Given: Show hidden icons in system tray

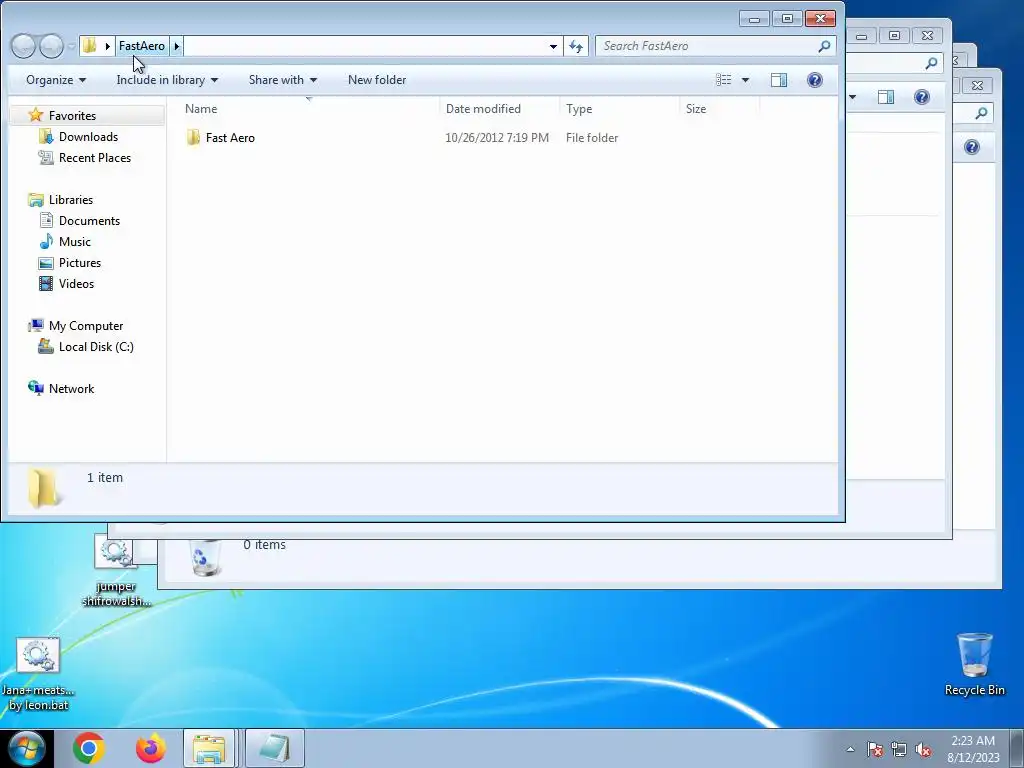Looking at the screenshot, I should (850, 749).
